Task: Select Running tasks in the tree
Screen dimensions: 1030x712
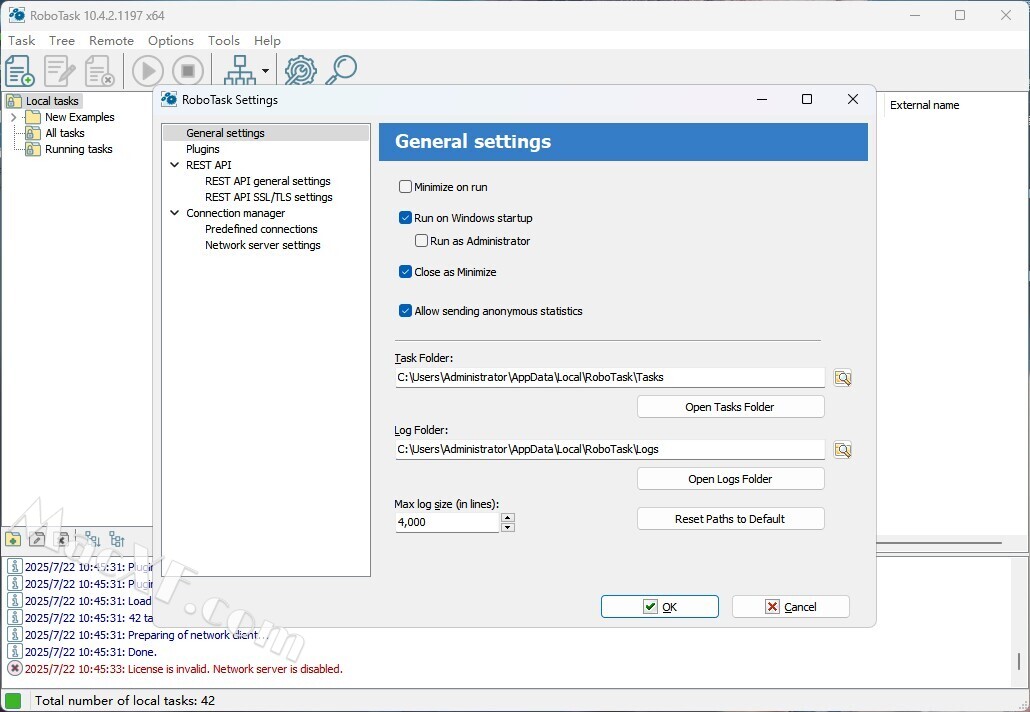Action: click(79, 149)
